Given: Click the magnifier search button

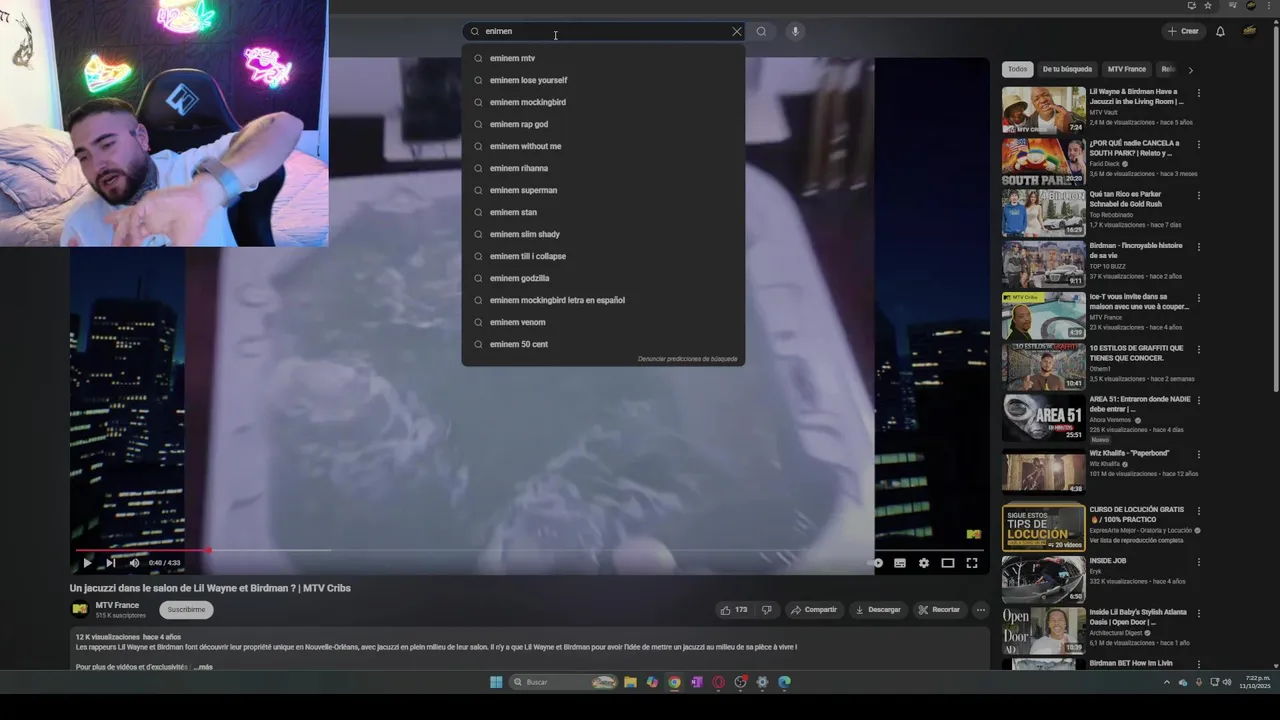Looking at the screenshot, I should [x=761, y=31].
